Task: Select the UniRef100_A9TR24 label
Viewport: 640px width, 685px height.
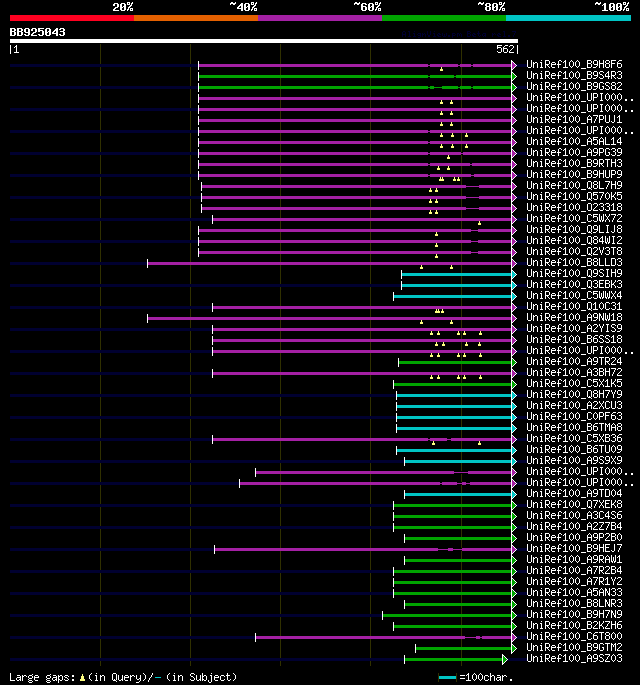Action: 574,361
